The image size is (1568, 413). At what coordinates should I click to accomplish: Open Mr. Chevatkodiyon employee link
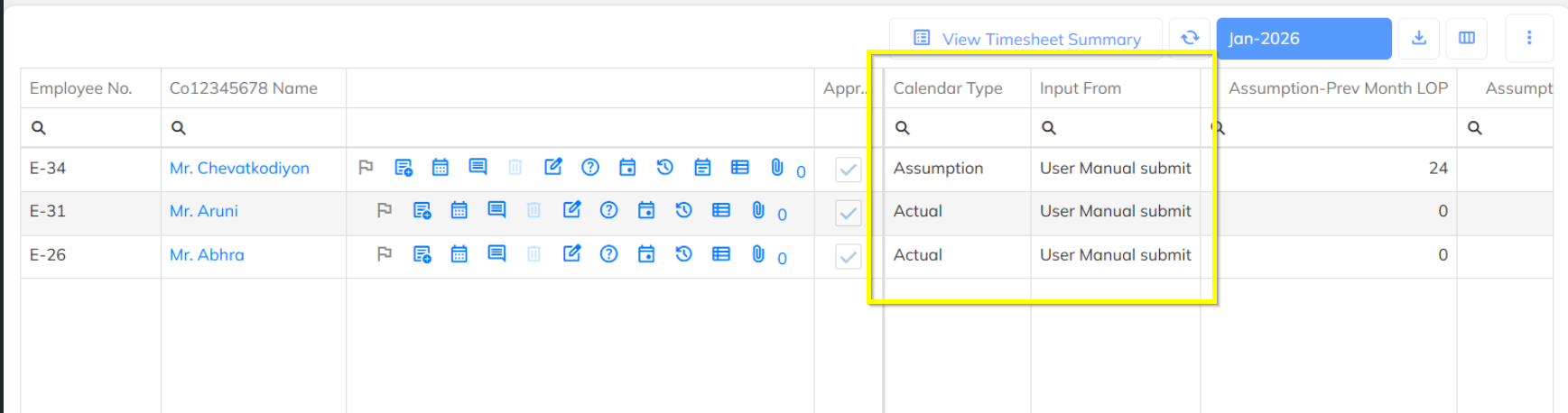[239, 168]
